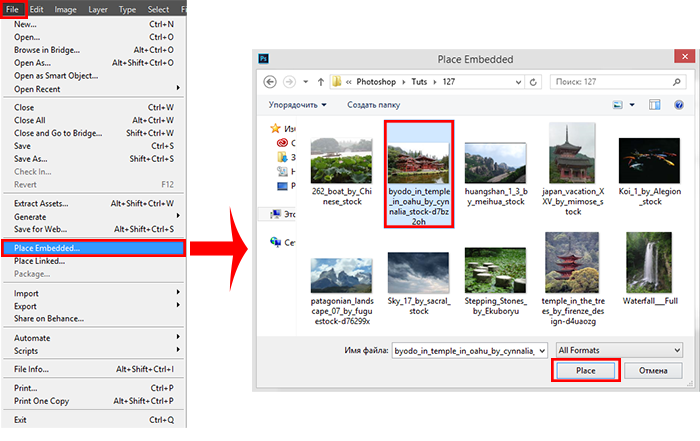Choose Close All menu entry

pos(93,120)
